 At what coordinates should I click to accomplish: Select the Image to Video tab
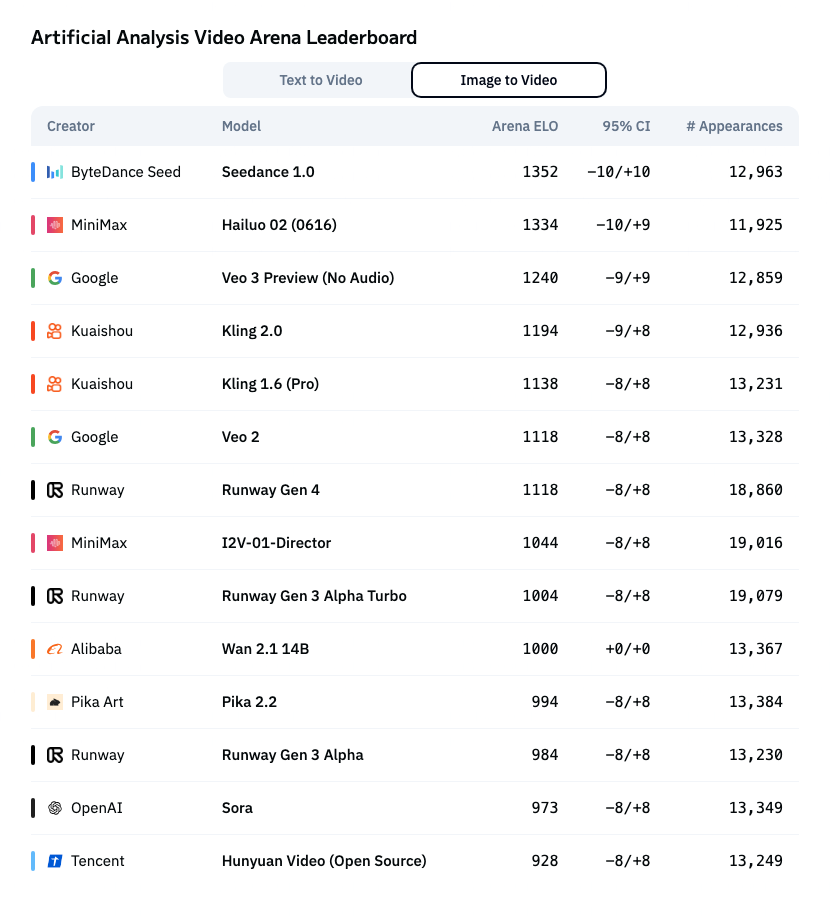(509, 80)
